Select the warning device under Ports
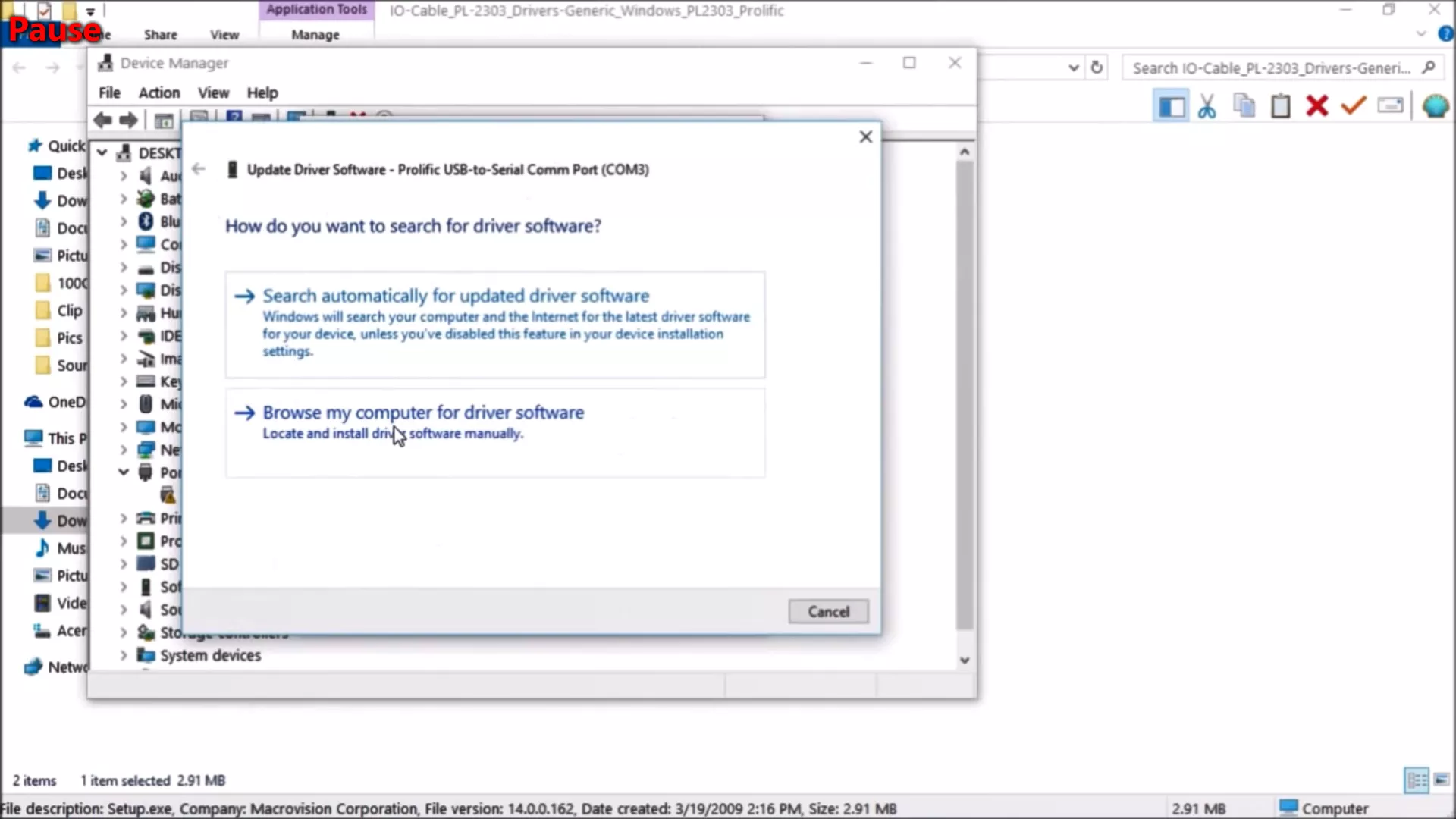The width and height of the screenshot is (1456, 819). (168, 495)
